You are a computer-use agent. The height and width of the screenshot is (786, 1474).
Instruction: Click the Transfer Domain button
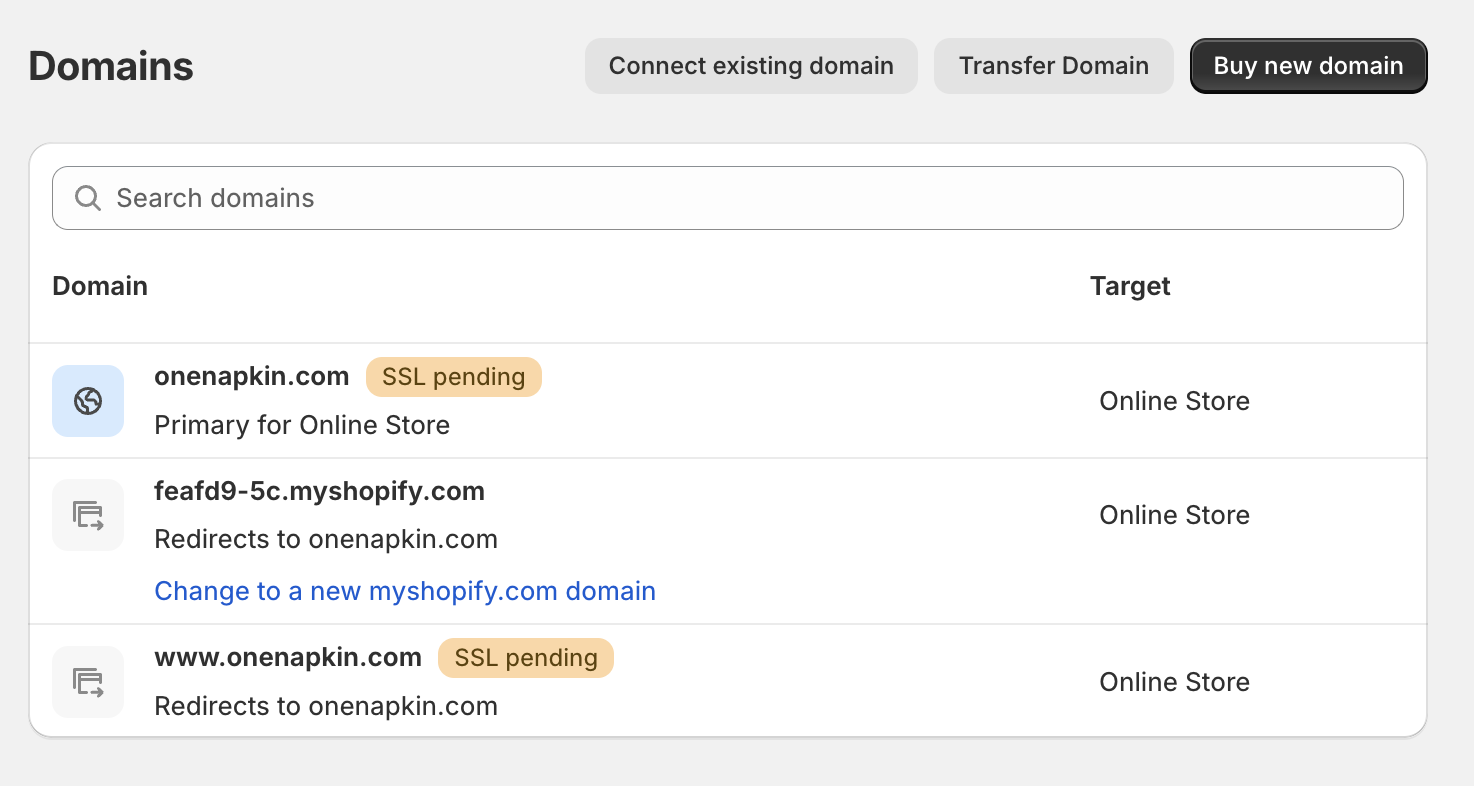(1053, 65)
